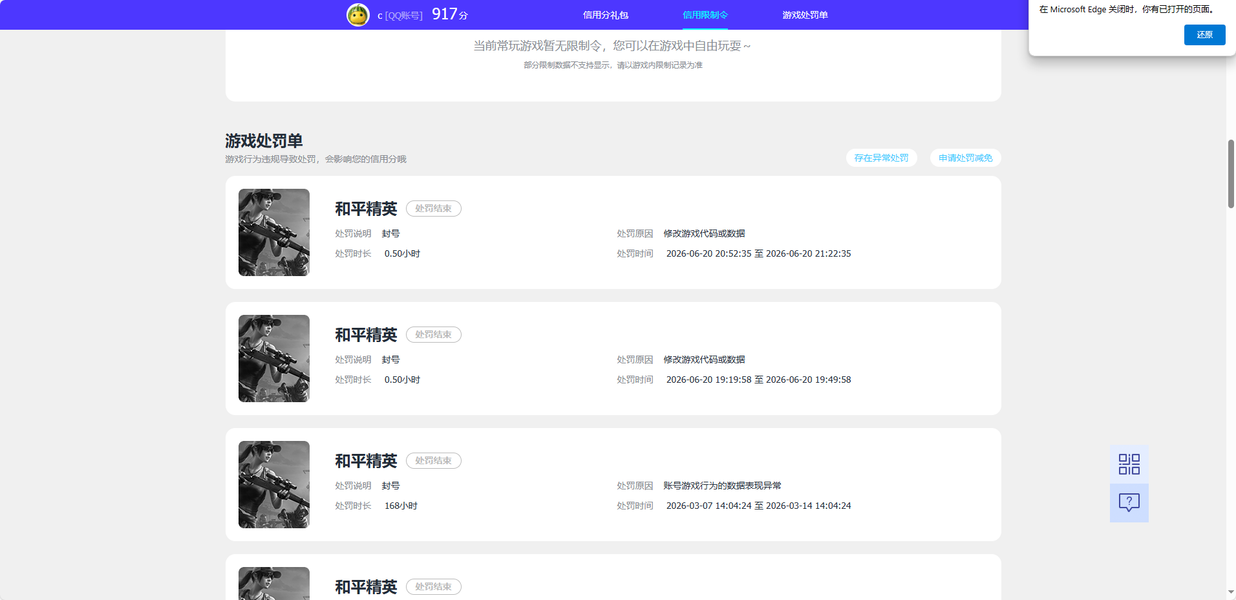Click 处罚结束 badge on the 168小时 card
1236x600 pixels.
point(434,461)
